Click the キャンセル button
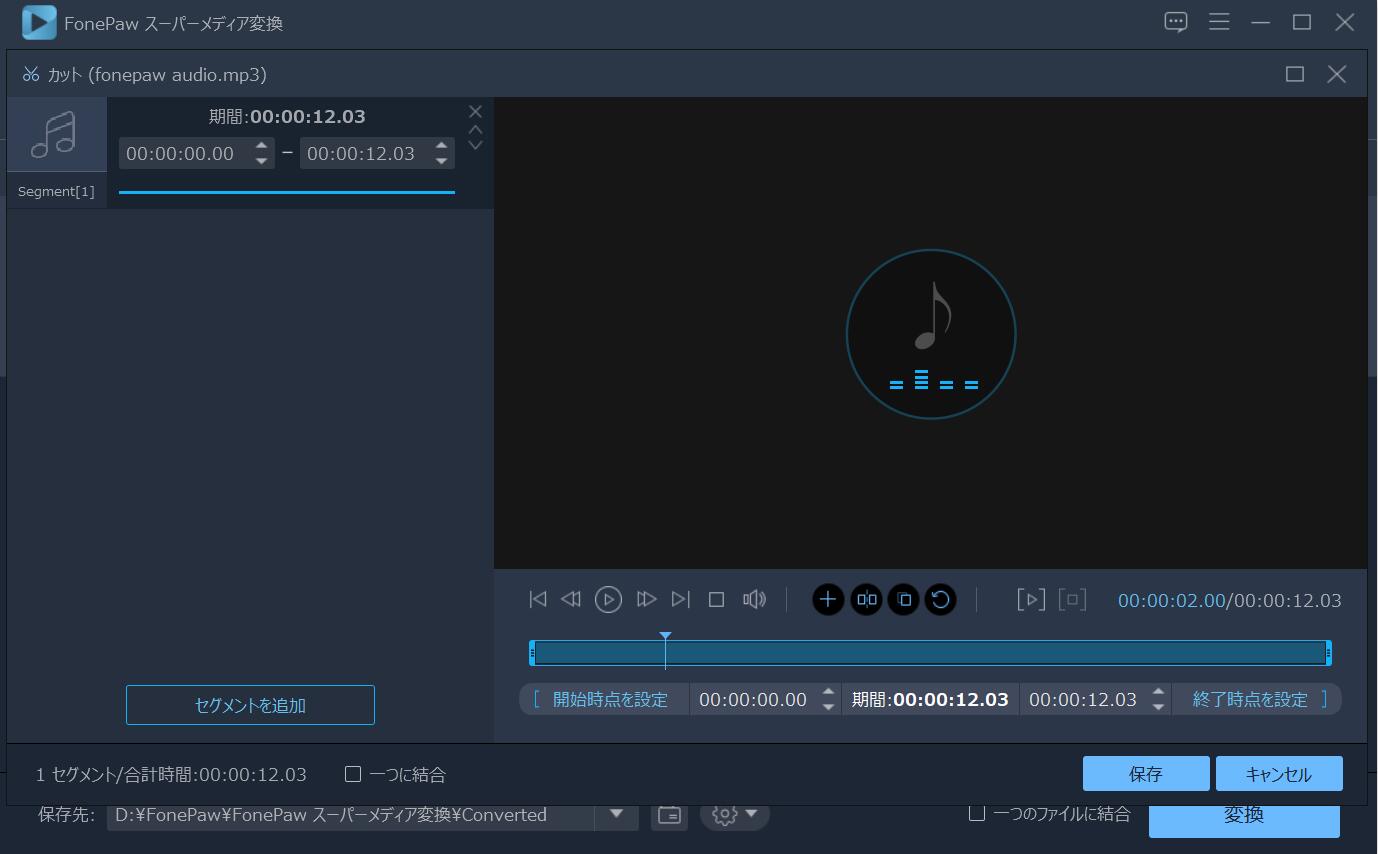 [x=1279, y=774]
